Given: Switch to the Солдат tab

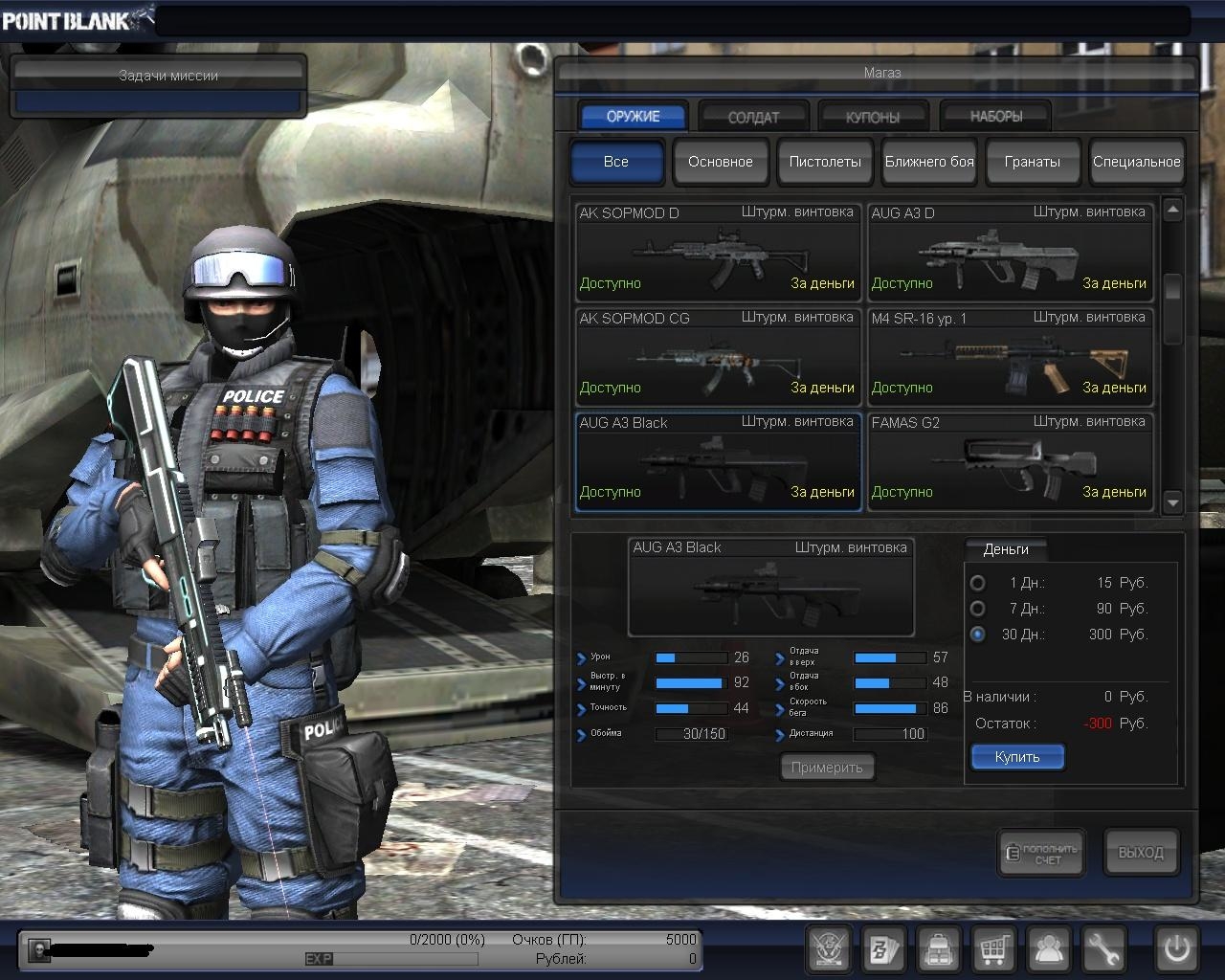Looking at the screenshot, I should point(753,117).
